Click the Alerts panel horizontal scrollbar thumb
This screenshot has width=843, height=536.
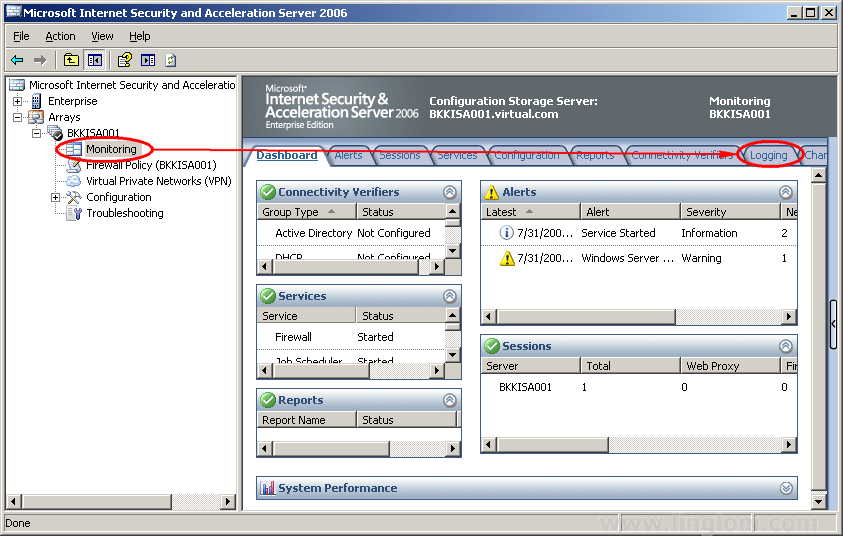(586, 317)
